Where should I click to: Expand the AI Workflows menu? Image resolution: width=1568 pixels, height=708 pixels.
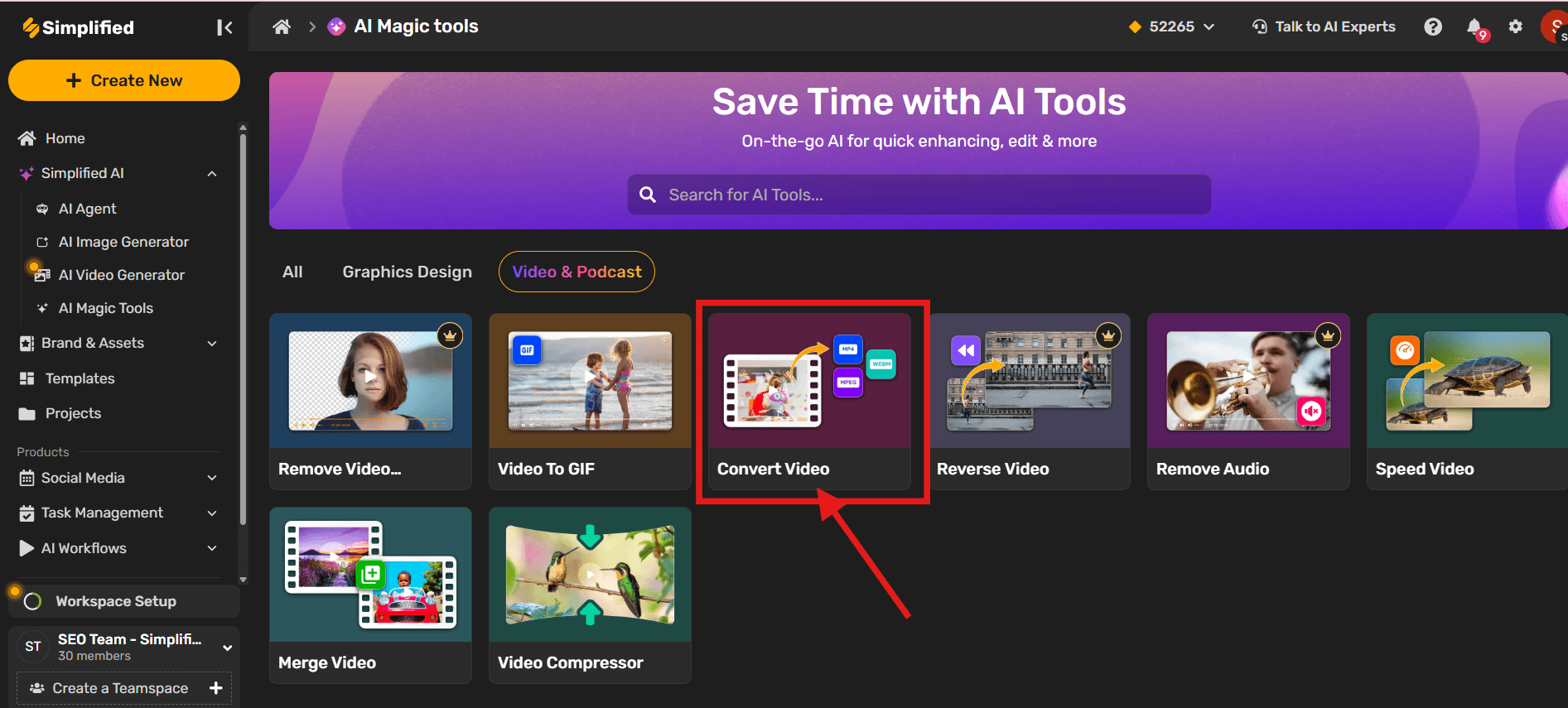(212, 548)
